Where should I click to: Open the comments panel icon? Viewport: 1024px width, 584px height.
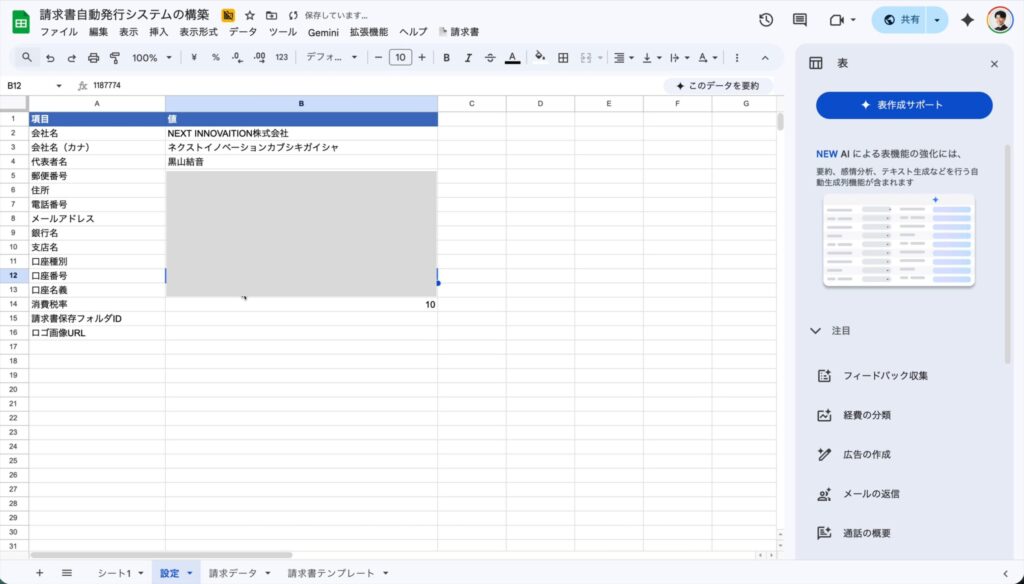(799, 20)
